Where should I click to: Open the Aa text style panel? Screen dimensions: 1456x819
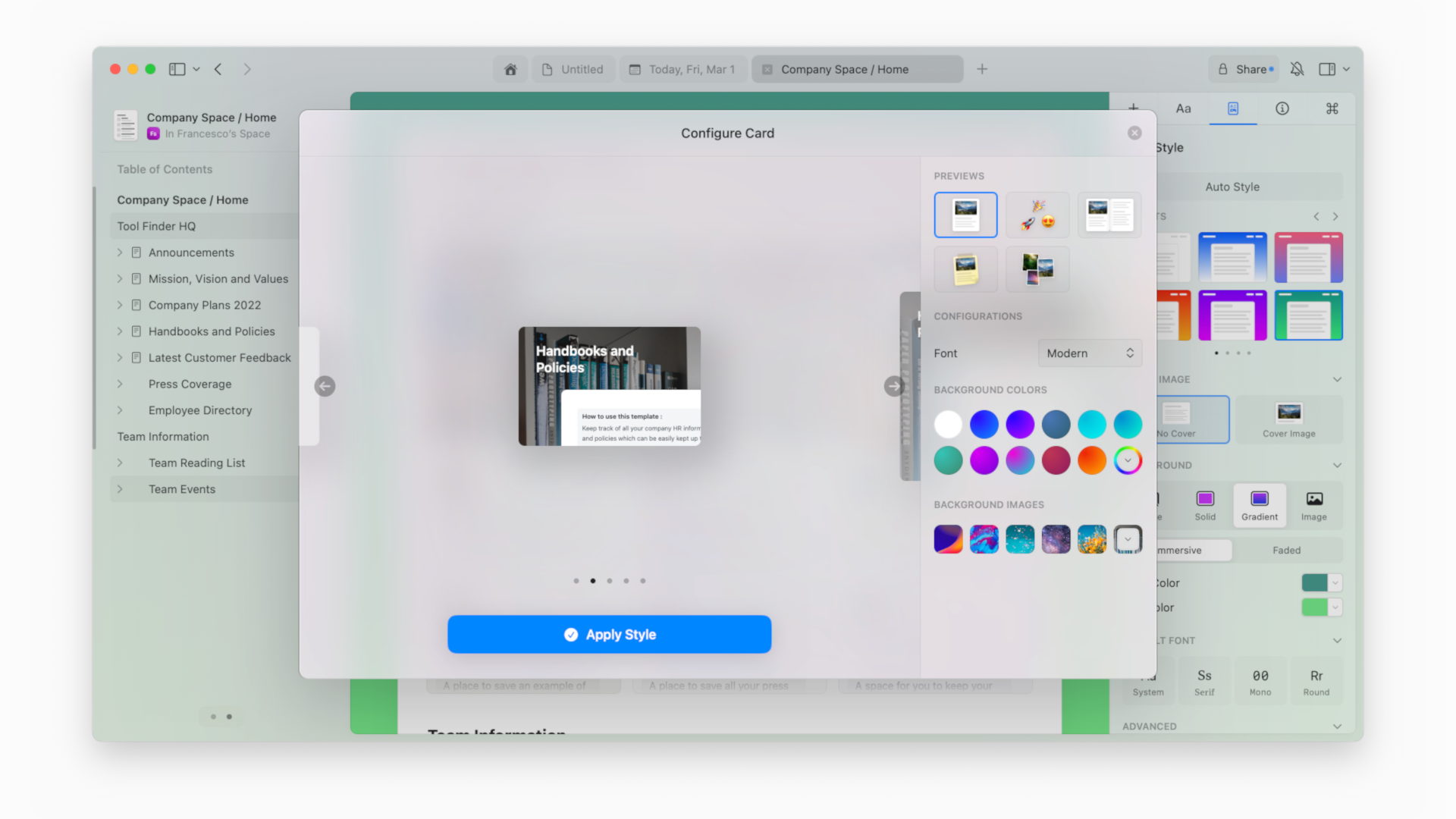pos(1183,108)
